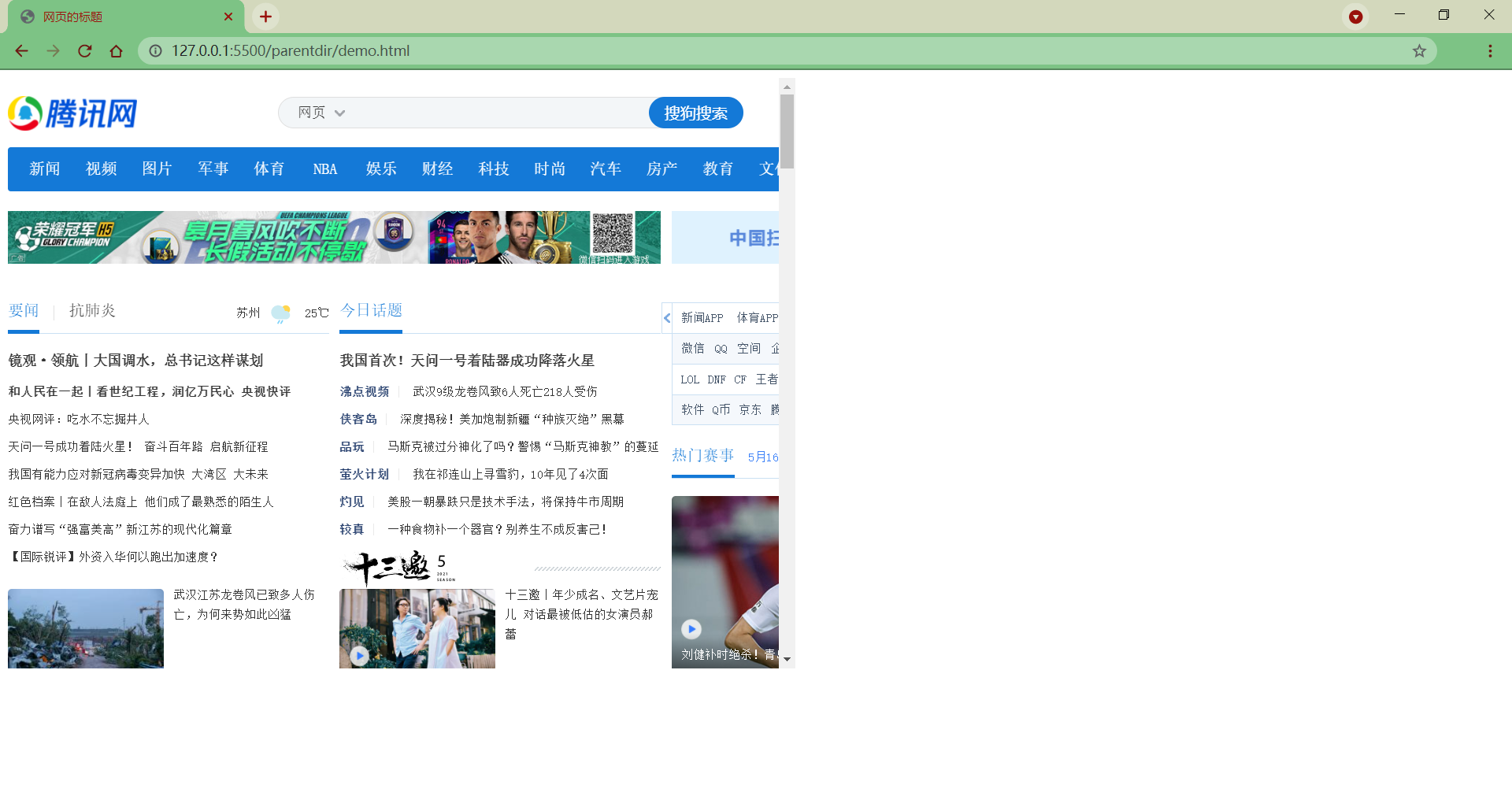The image size is (1512, 807).
Task: Click the 腾讯网 logo
Action: coord(72,113)
